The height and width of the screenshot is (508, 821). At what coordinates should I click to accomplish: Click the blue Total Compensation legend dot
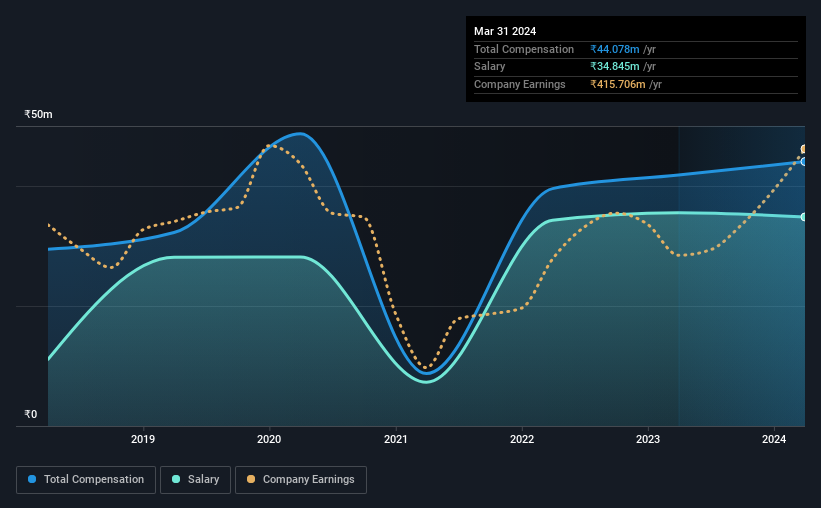click(32, 479)
